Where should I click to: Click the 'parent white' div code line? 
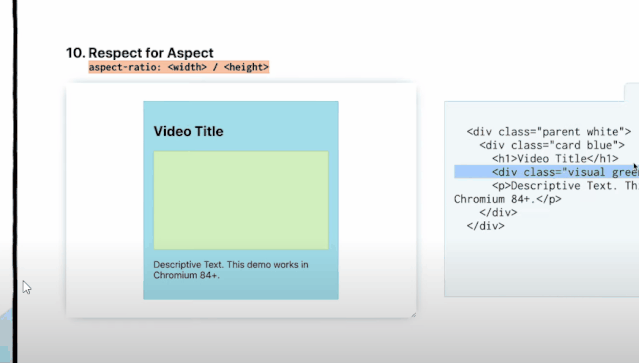tap(549, 132)
